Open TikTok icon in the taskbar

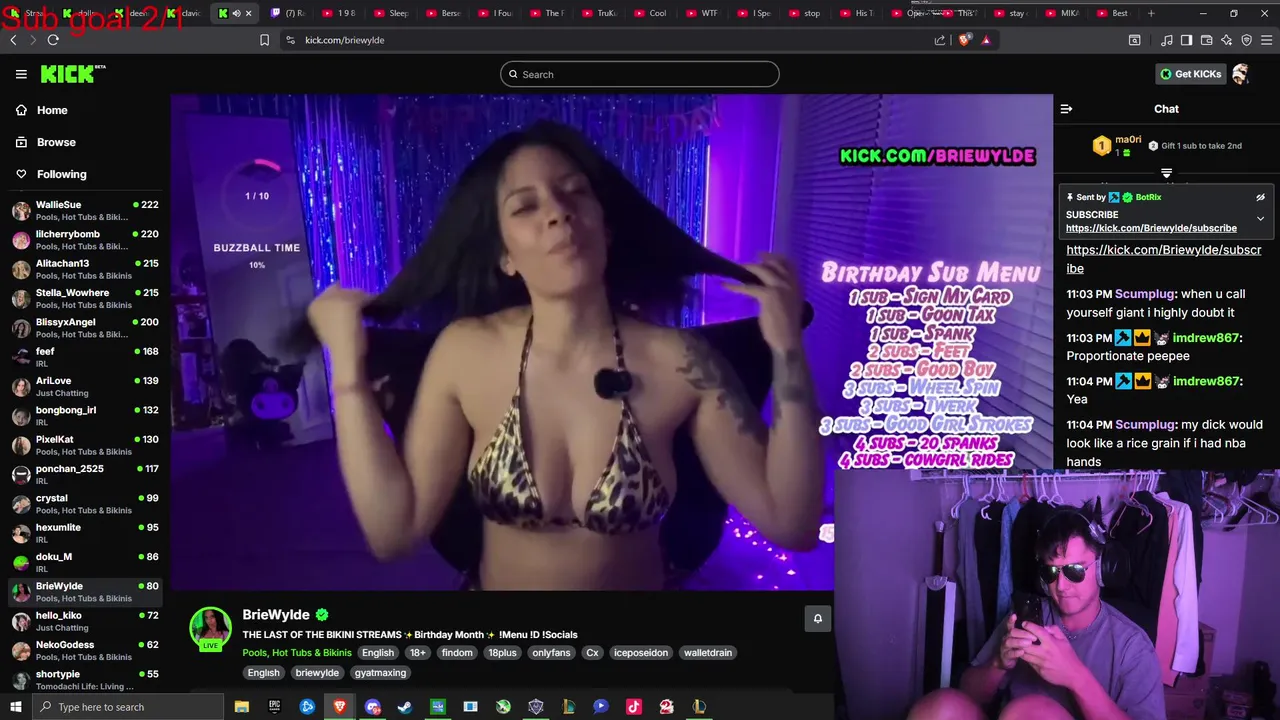[633, 707]
